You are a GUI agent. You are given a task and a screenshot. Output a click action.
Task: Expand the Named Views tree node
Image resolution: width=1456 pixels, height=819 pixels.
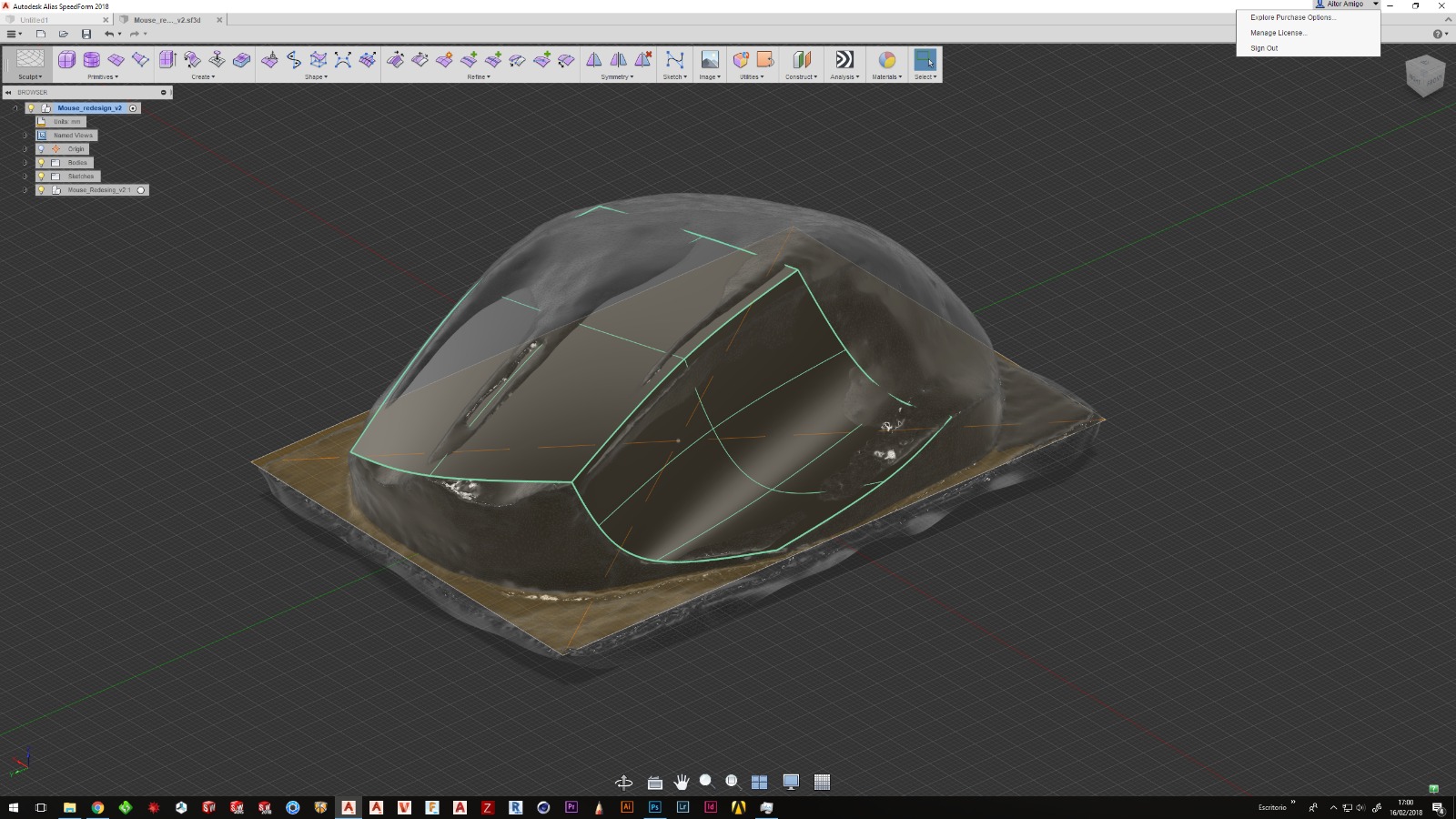pos(25,135)
